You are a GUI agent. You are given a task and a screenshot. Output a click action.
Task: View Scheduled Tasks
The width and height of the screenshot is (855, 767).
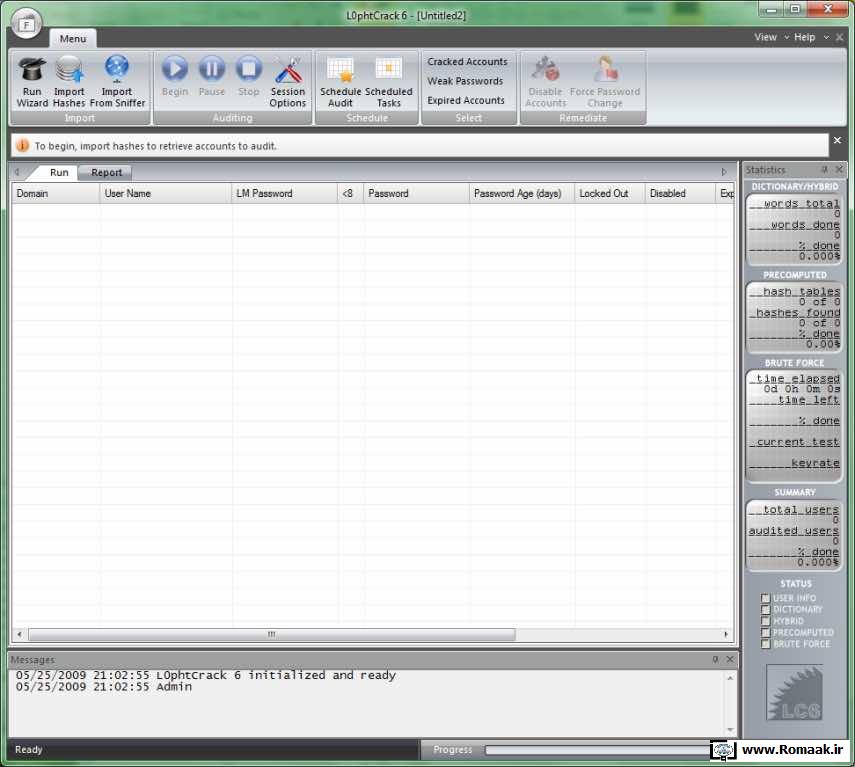pyautogui.click(x=389, y=82)
